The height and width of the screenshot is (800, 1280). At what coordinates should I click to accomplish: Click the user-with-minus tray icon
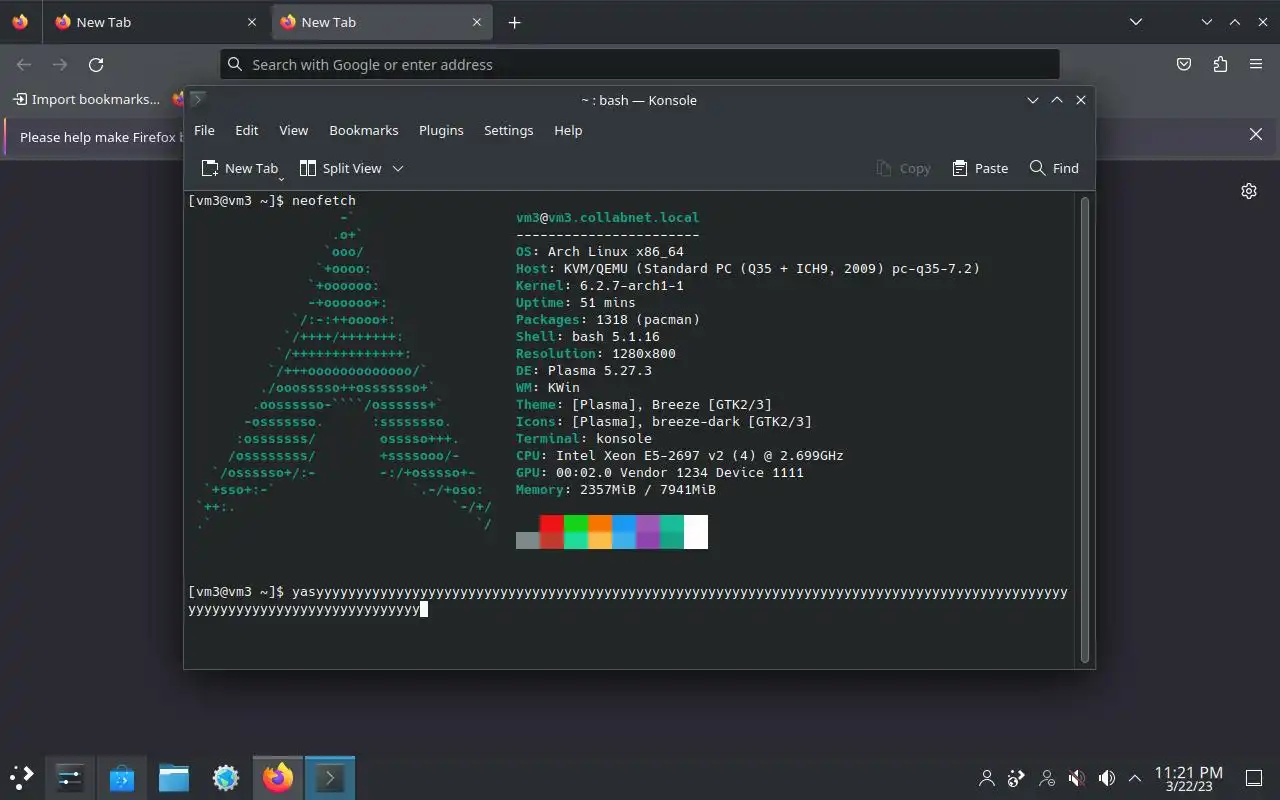(1047, 778)
